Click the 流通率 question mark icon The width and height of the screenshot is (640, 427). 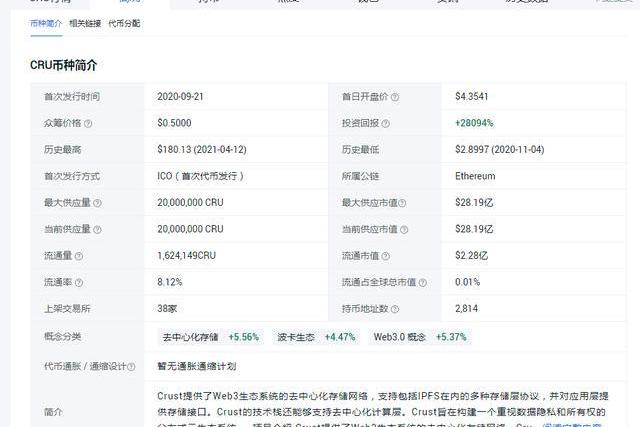coord(78,283)
